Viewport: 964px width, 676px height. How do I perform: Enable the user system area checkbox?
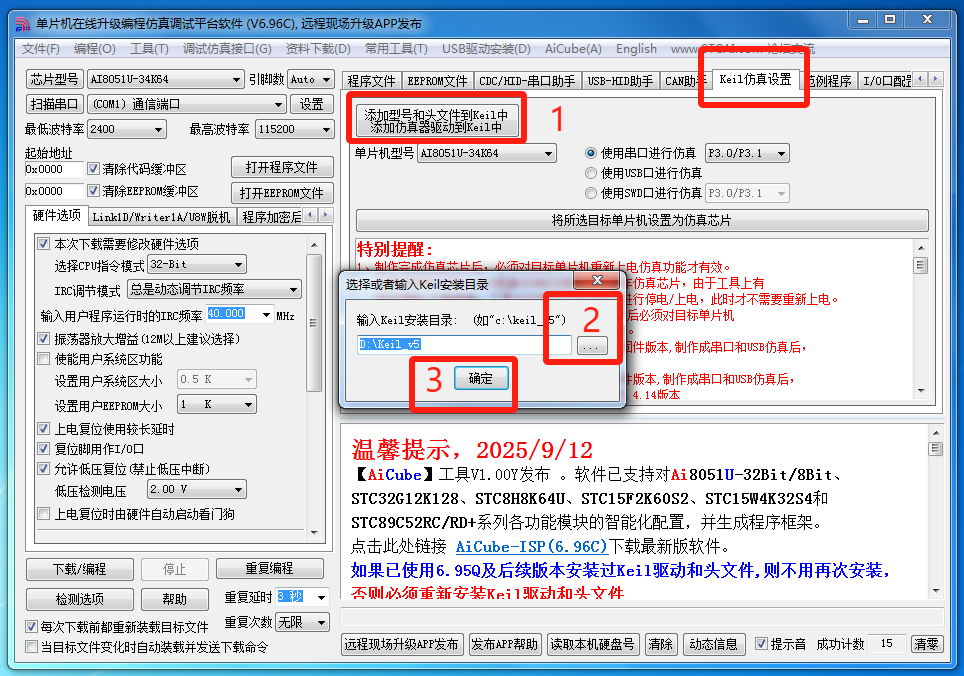(43, 359)
